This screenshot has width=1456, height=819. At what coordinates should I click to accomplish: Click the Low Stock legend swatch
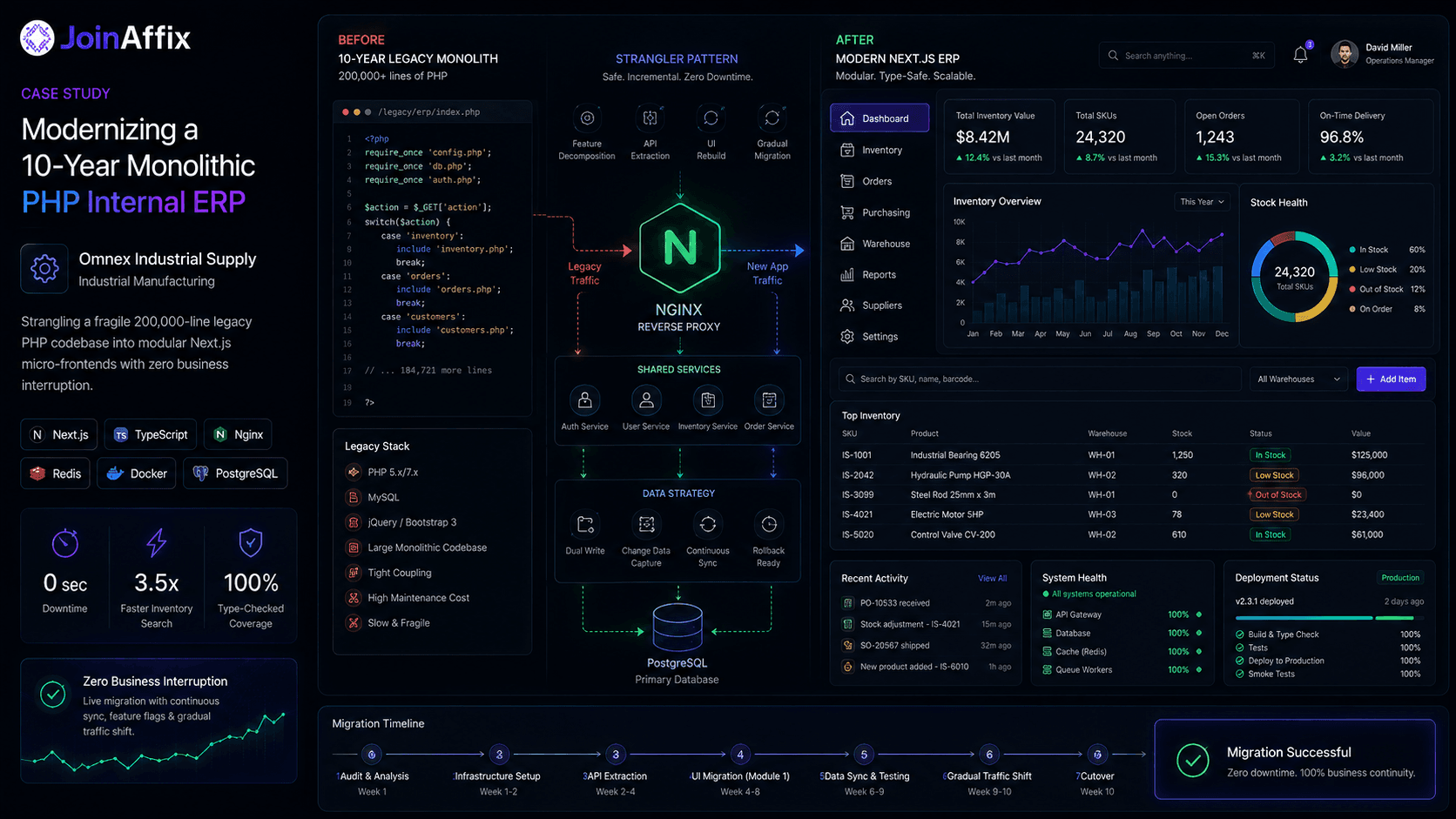1352,270
